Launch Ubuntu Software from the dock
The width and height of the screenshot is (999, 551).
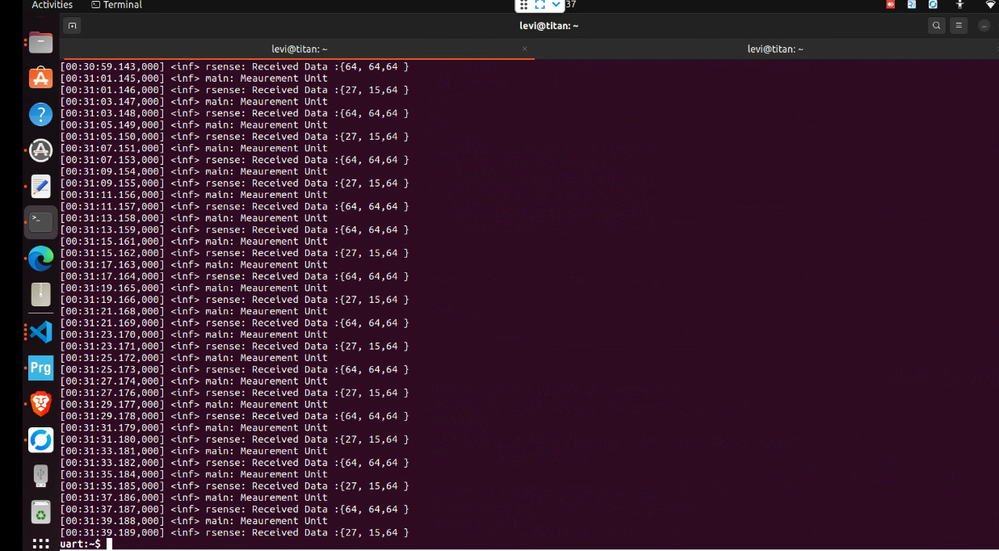tap(41, 78)
